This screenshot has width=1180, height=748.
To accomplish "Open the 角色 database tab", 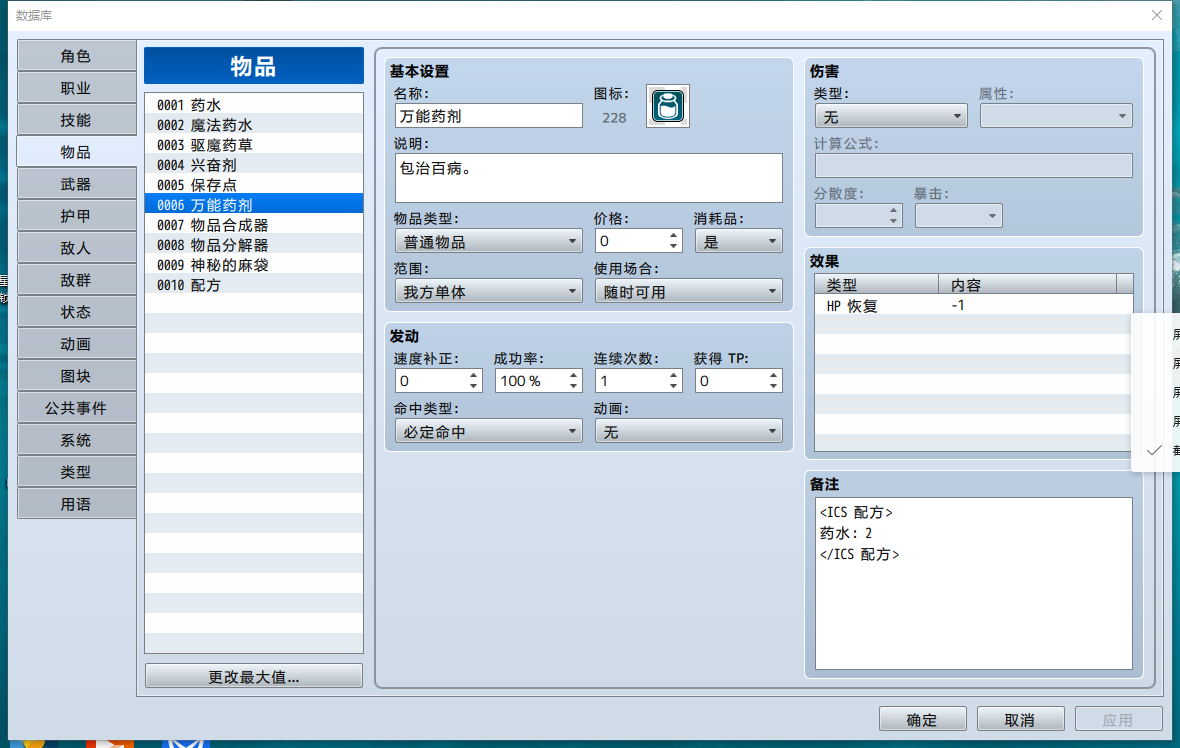I will 76,56.
